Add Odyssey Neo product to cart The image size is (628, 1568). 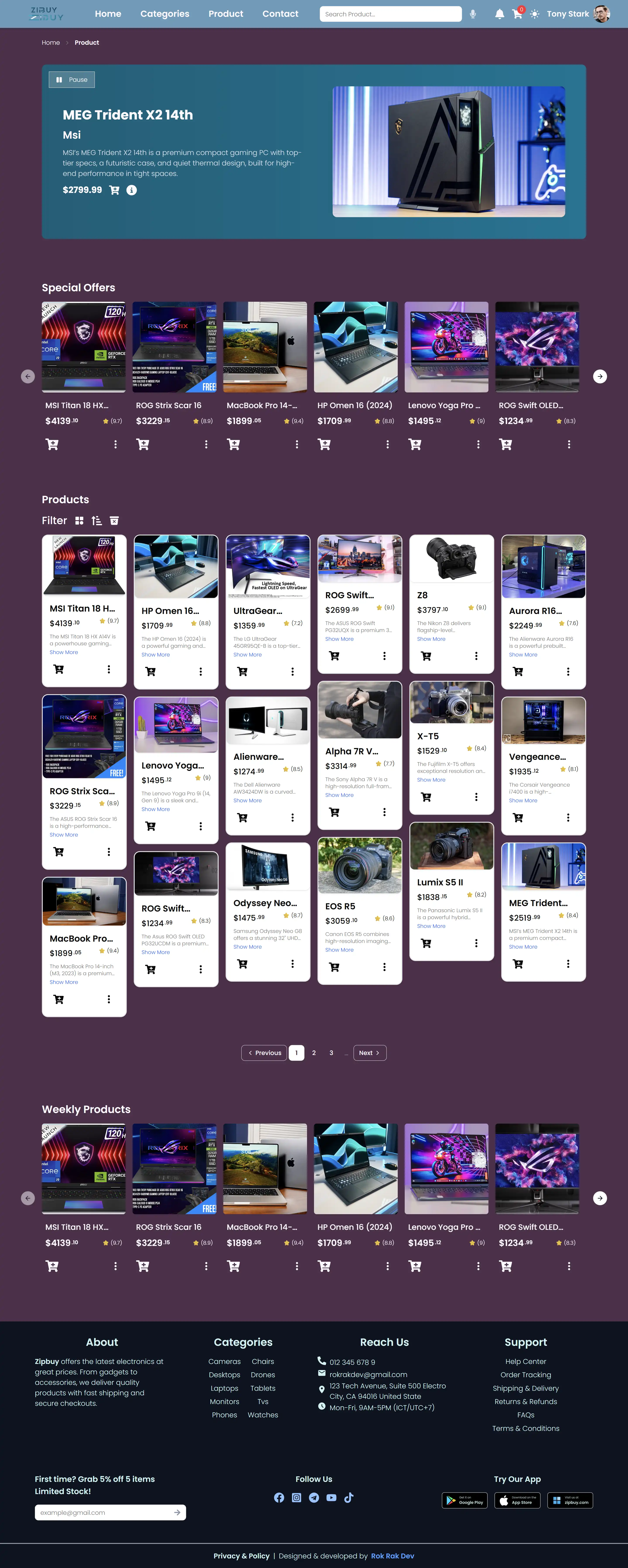(x=242, y=964)
